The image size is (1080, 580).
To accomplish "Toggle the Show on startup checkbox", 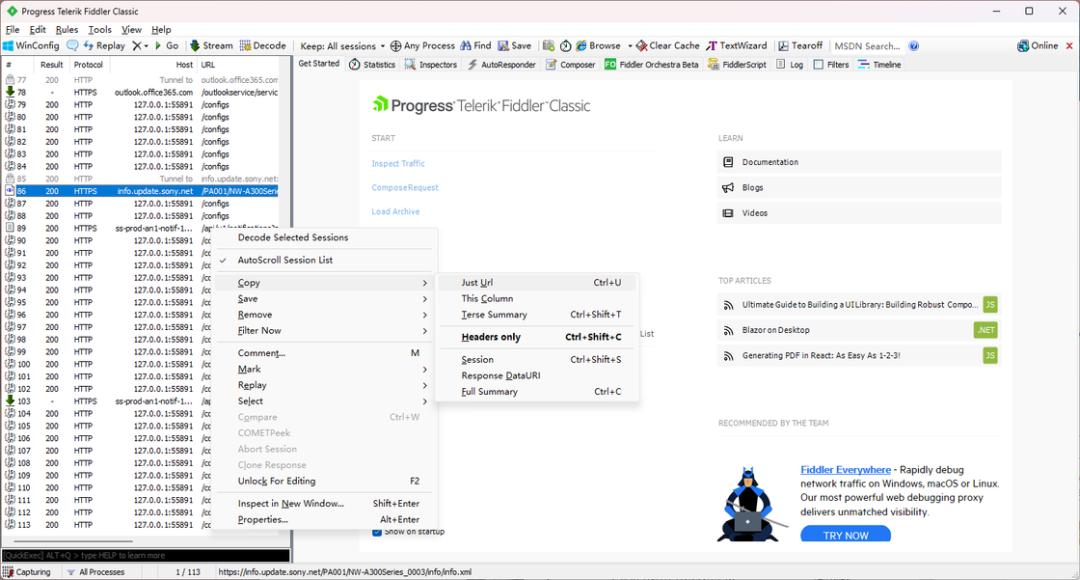I will pyautogui.click(x=377, y=532).
